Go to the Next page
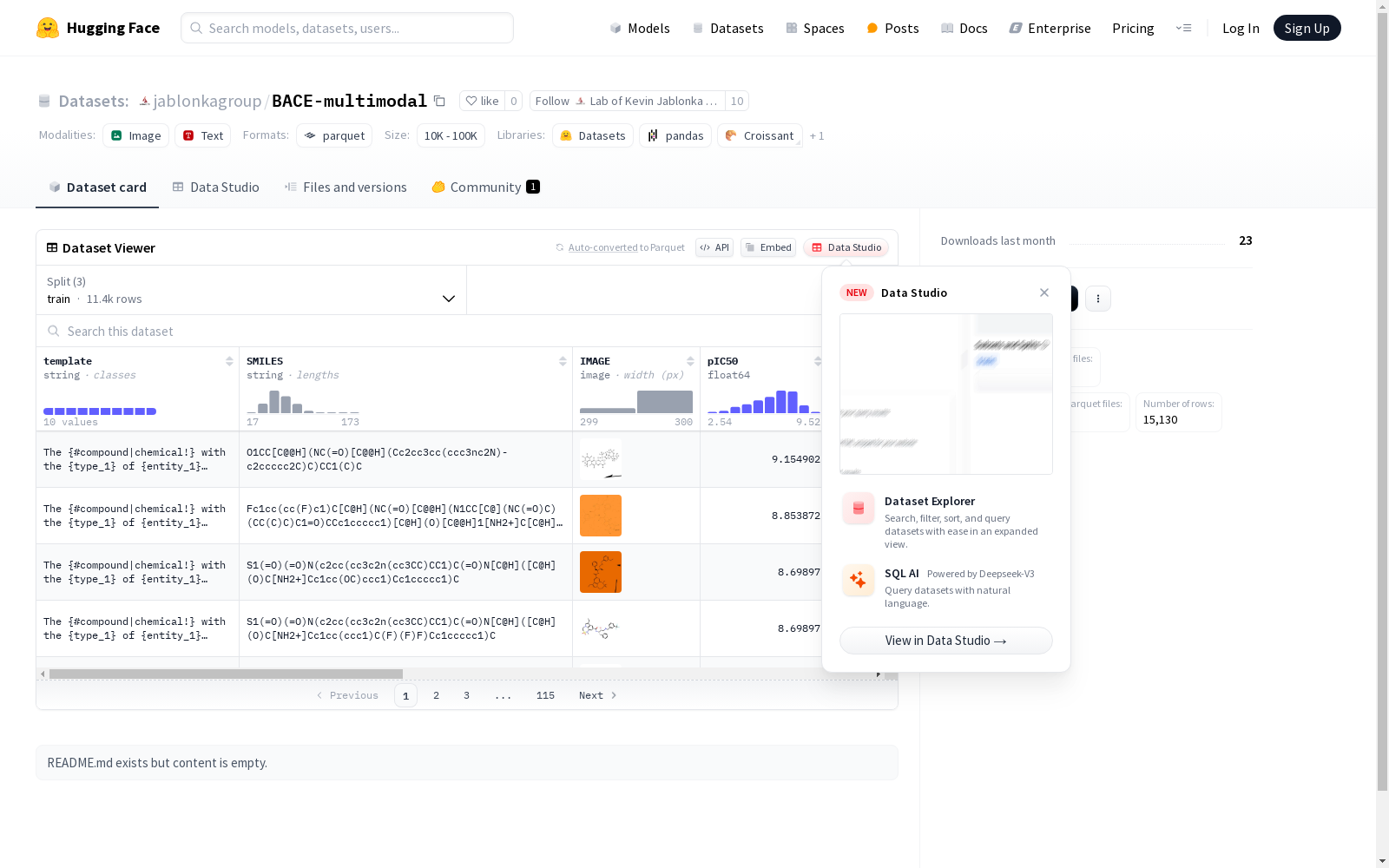The image size is (1389, 868). 598,695
